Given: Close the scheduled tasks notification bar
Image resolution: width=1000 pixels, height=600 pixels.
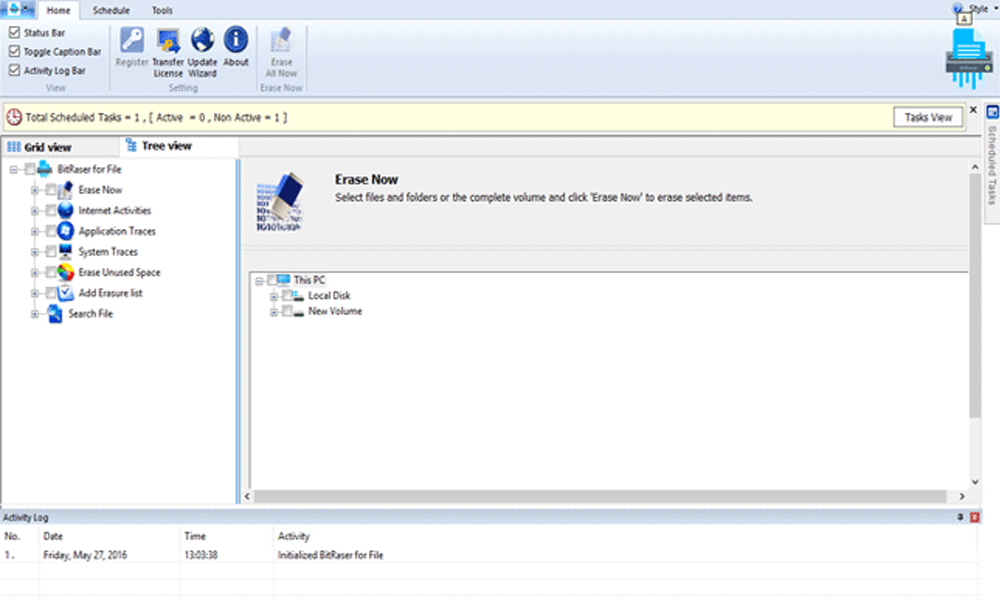Looking at the screenshot, I should (973, 110).
